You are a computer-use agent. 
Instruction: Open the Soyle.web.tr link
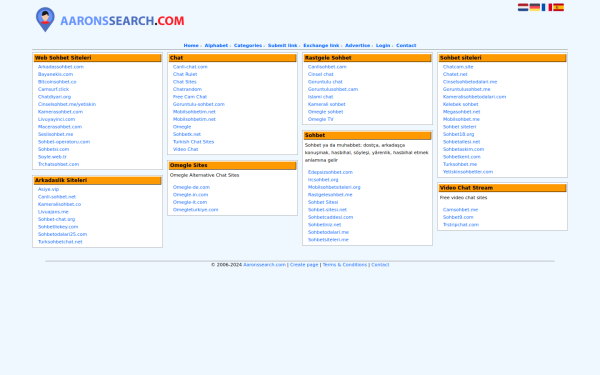pos(52,157)
